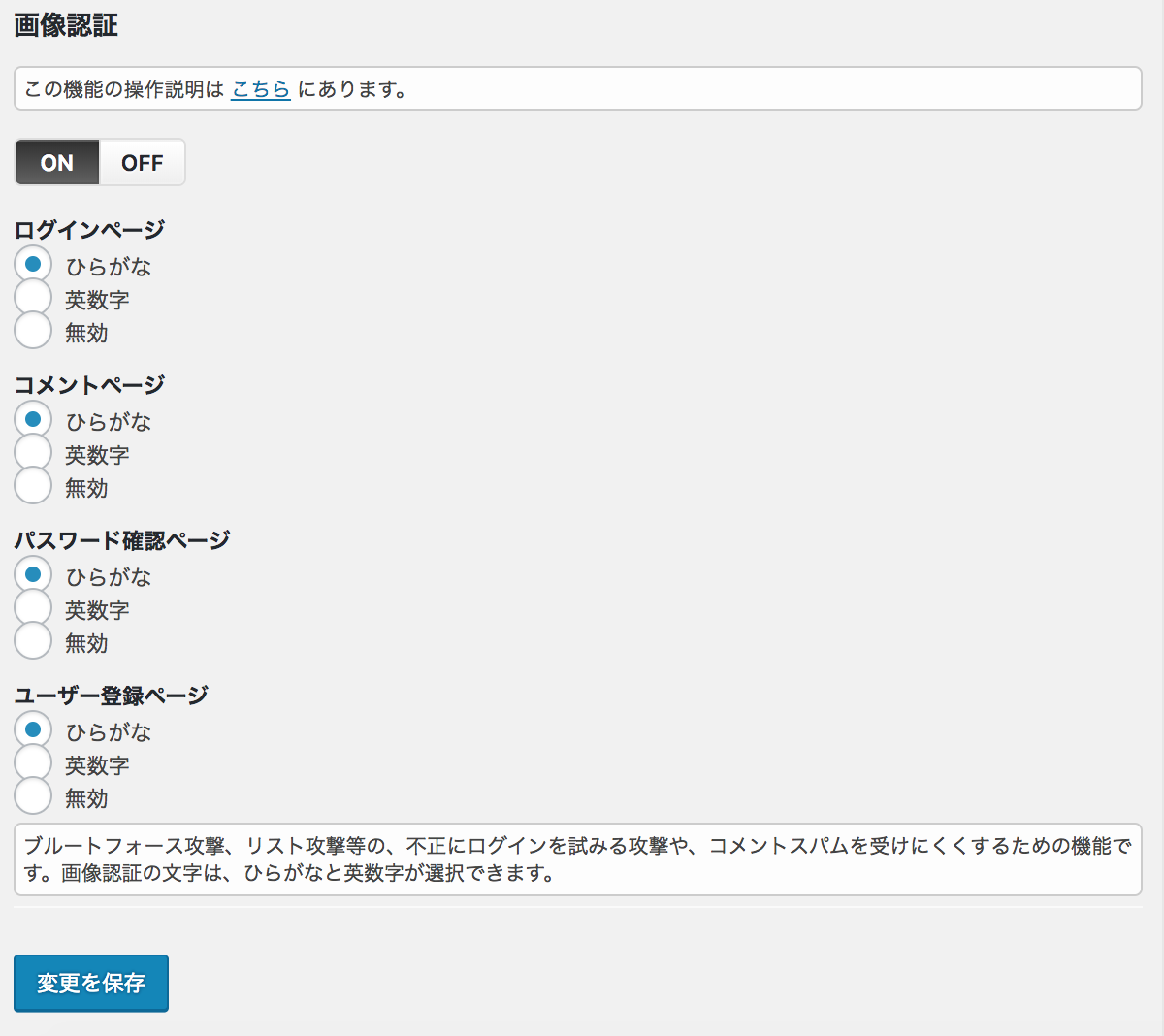Select ひらがな for ユーザー登録ページ
The height and width of the screenshot is (1036, 1164).
(x=33, y=729)
